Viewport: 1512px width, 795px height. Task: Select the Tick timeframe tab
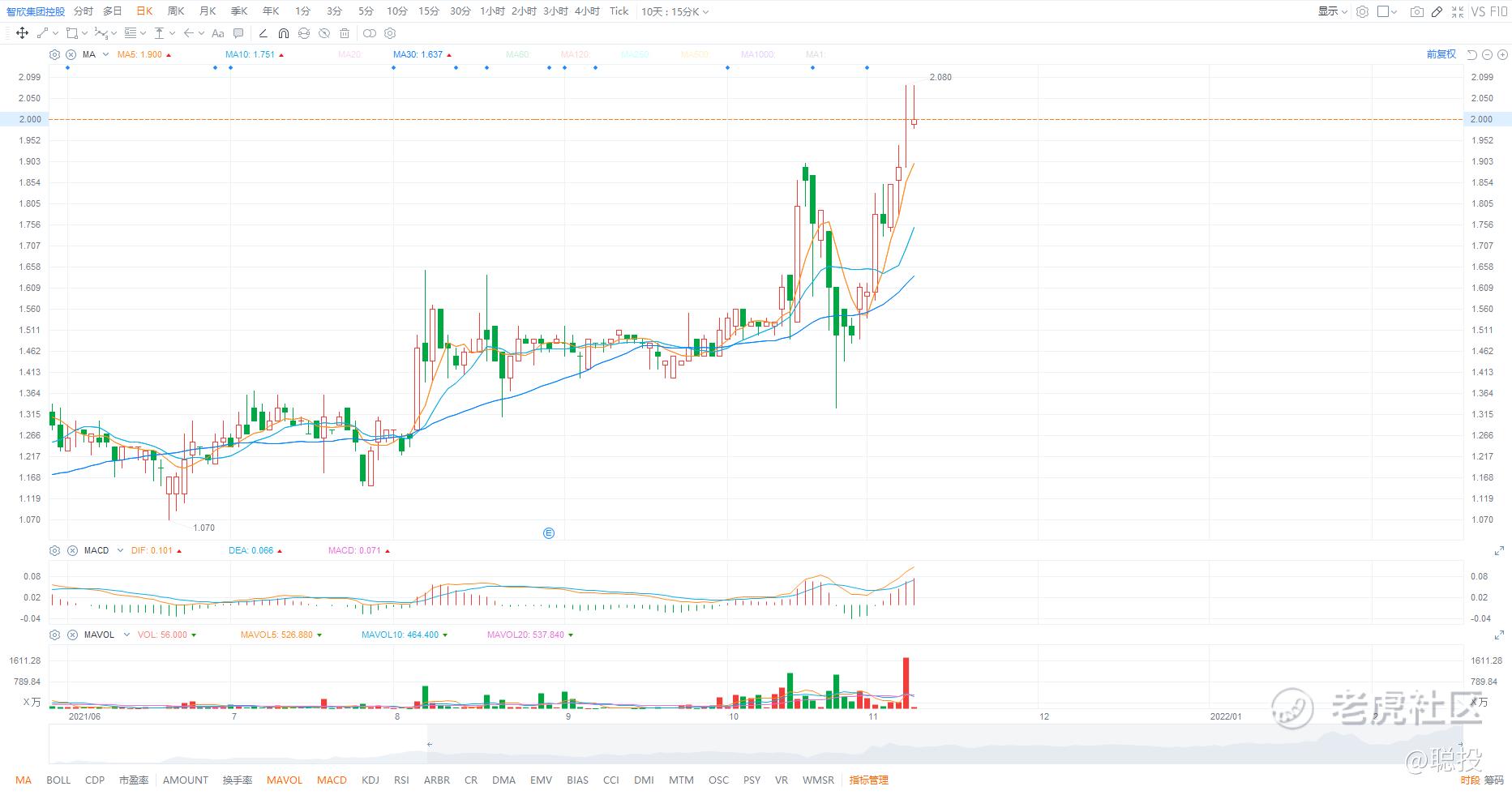pyautogui.click(x=619, y=11)
